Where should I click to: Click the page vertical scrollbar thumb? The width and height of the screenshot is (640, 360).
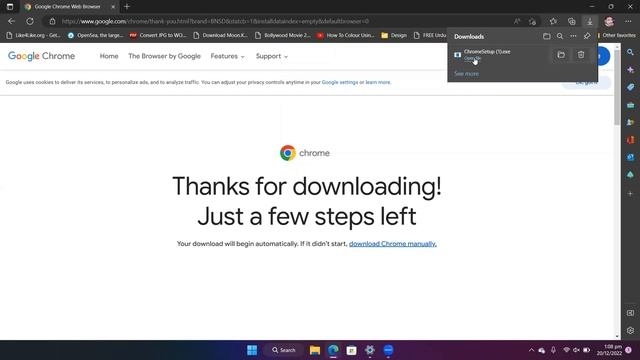617,88
